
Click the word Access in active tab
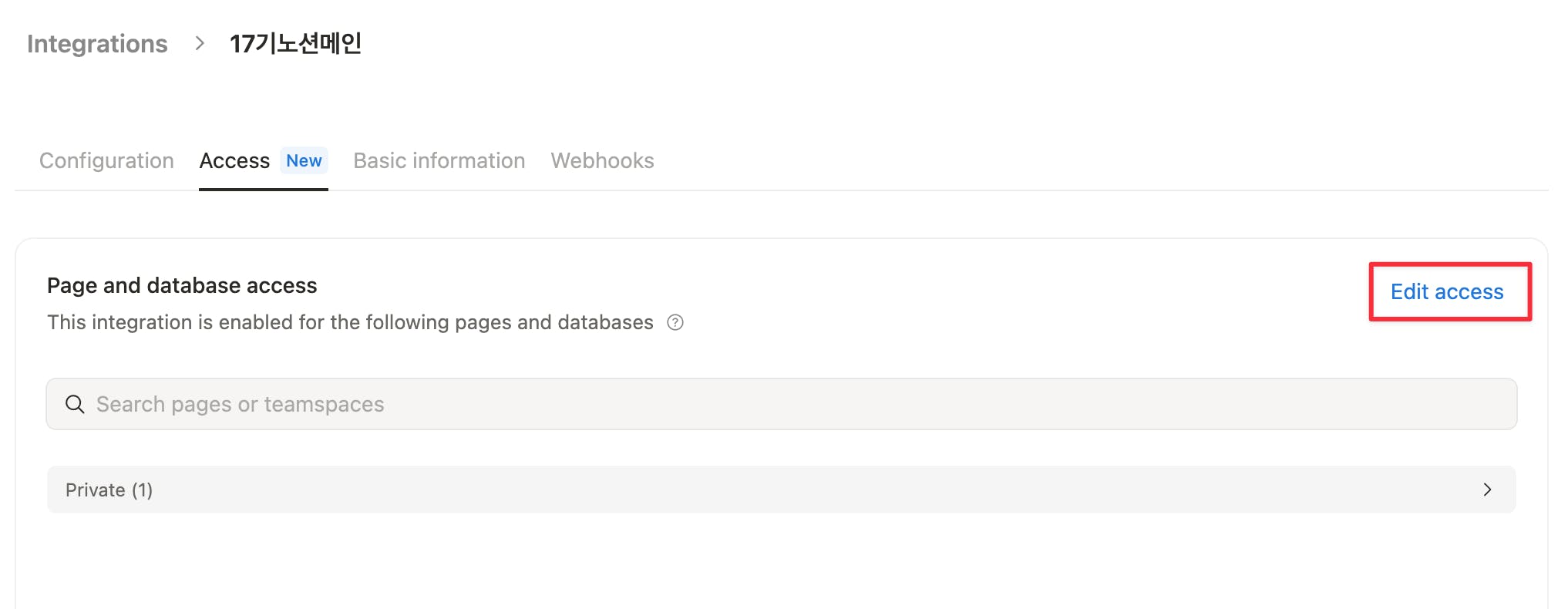click(x=234, y=160)
